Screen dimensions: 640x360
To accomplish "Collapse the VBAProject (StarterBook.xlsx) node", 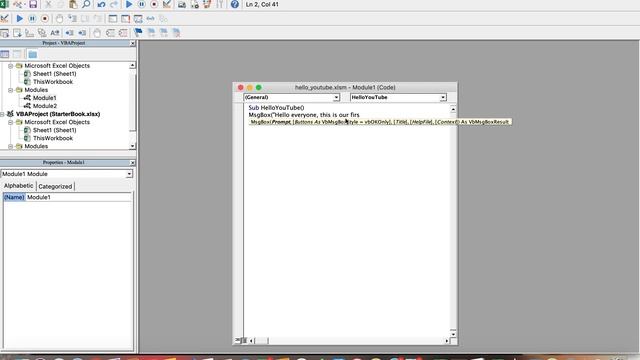I will click(2, 114).
